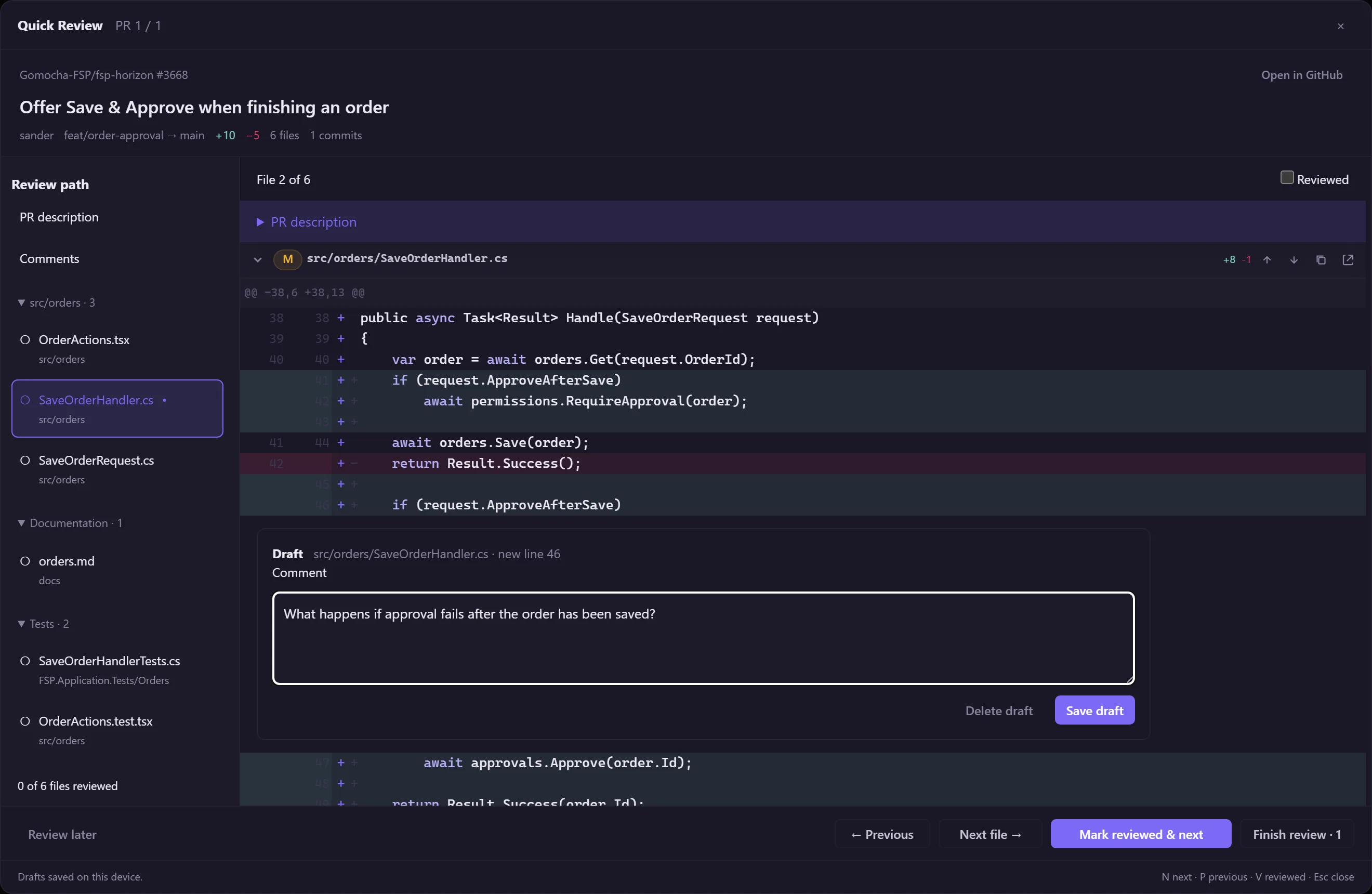Image resolution: width=1372 pixels, height=894 pixels.
Task: Click the branch label feat/order-approval → main
Action: point(134,136)
